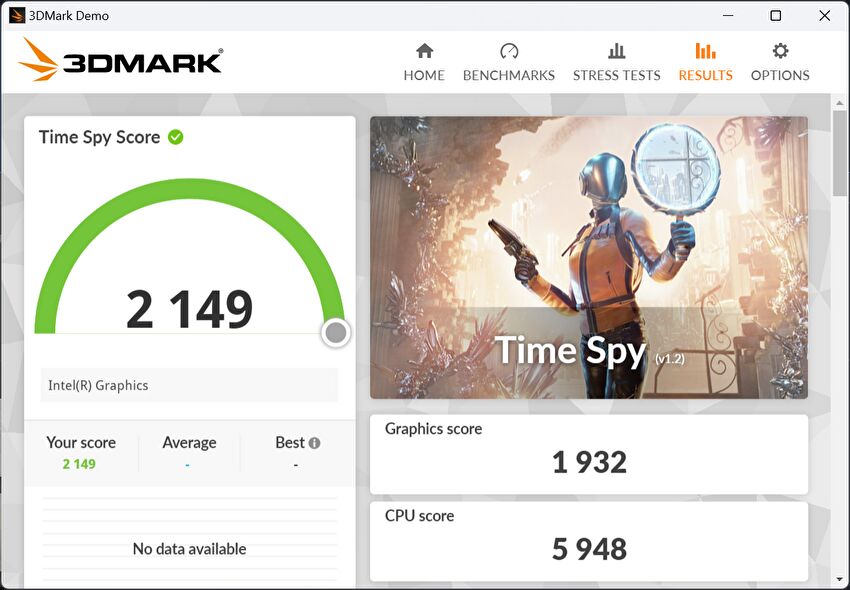Click the Time Spy artwork thumbnail

[588, 257]
